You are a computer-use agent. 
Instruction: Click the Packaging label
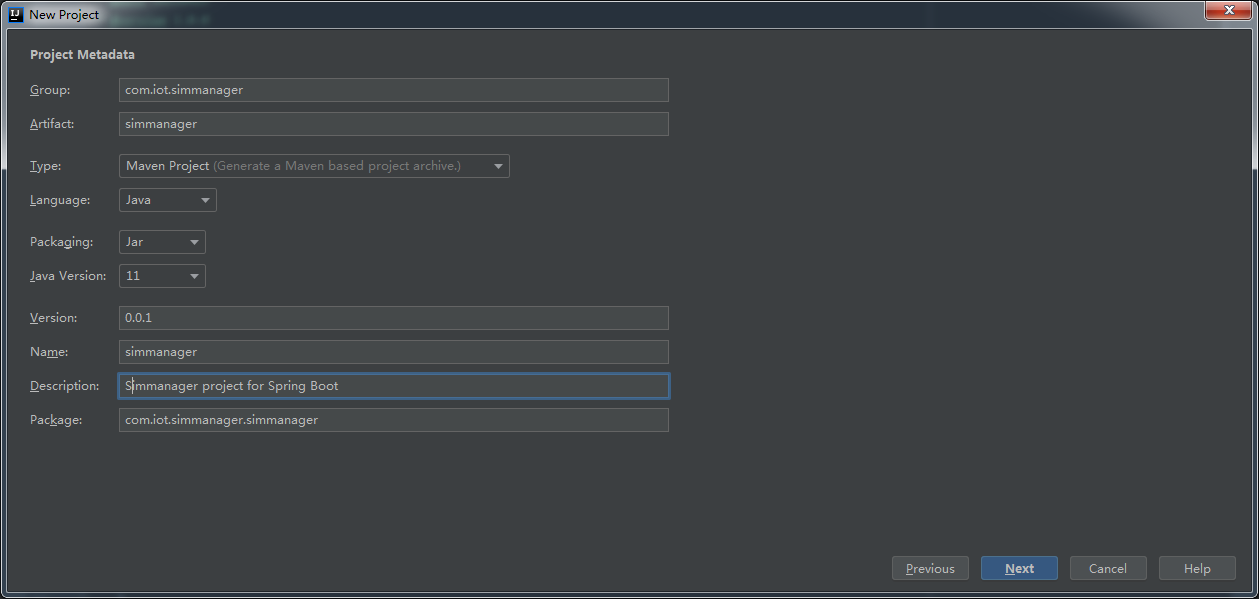tap(61, 242)
